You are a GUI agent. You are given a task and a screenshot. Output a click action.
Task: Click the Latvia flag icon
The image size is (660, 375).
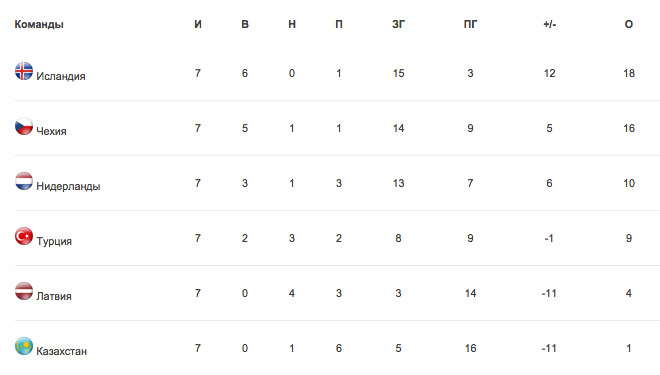[24, 291]
